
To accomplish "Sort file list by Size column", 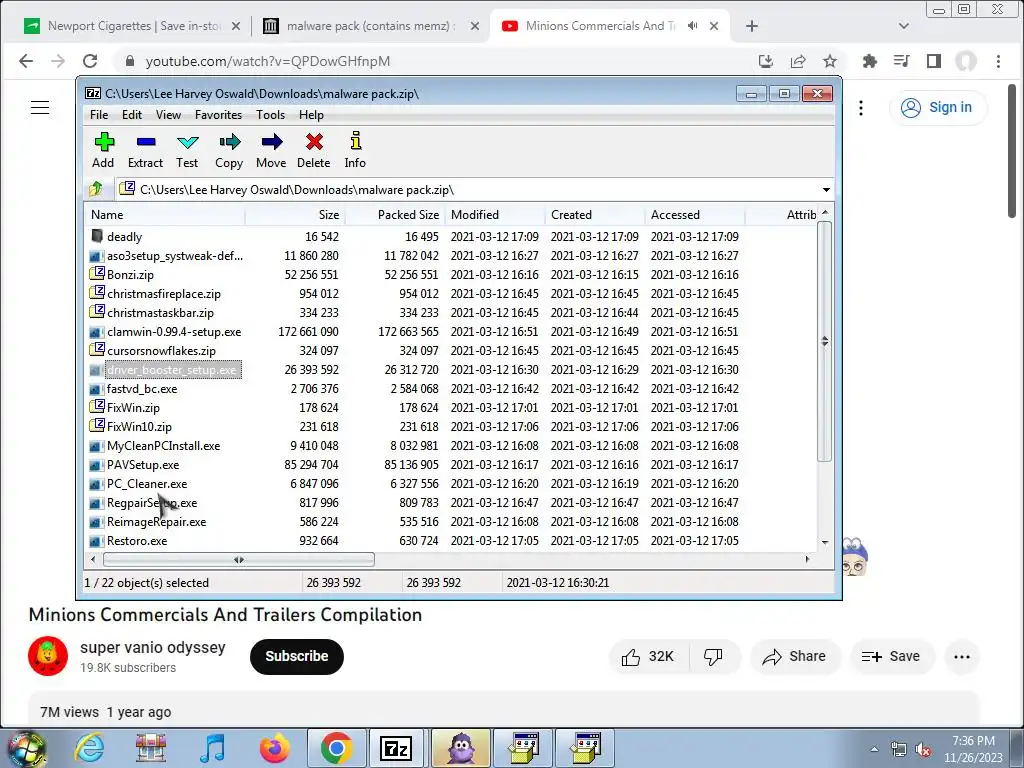I will coord(295,215).
